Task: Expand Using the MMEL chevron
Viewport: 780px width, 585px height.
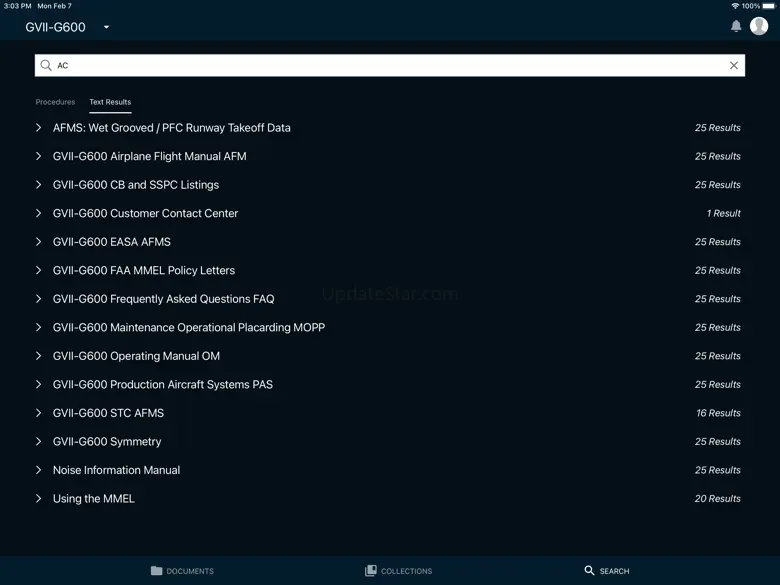Action: [38, 498]
